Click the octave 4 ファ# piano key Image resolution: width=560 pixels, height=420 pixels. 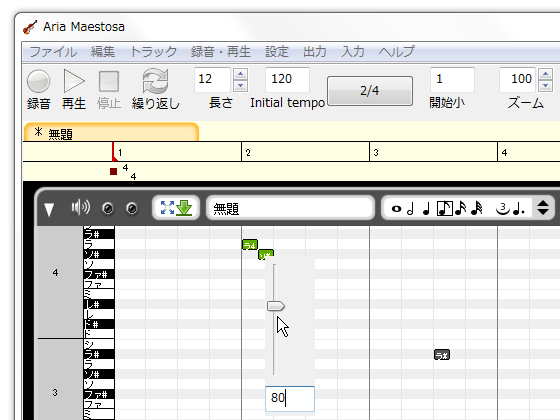pyautogui.click(x=99, y=274)
